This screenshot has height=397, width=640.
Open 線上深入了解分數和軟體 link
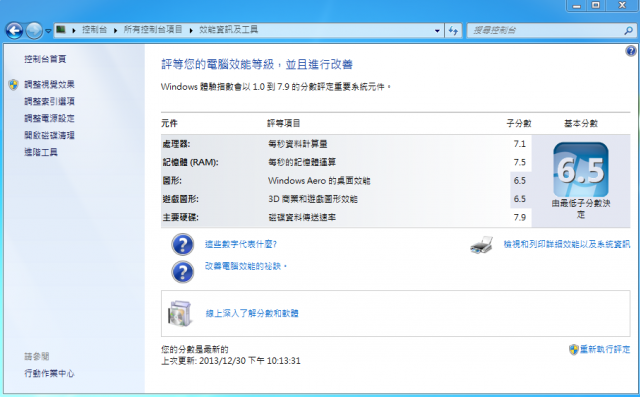[x=252, y=313]
